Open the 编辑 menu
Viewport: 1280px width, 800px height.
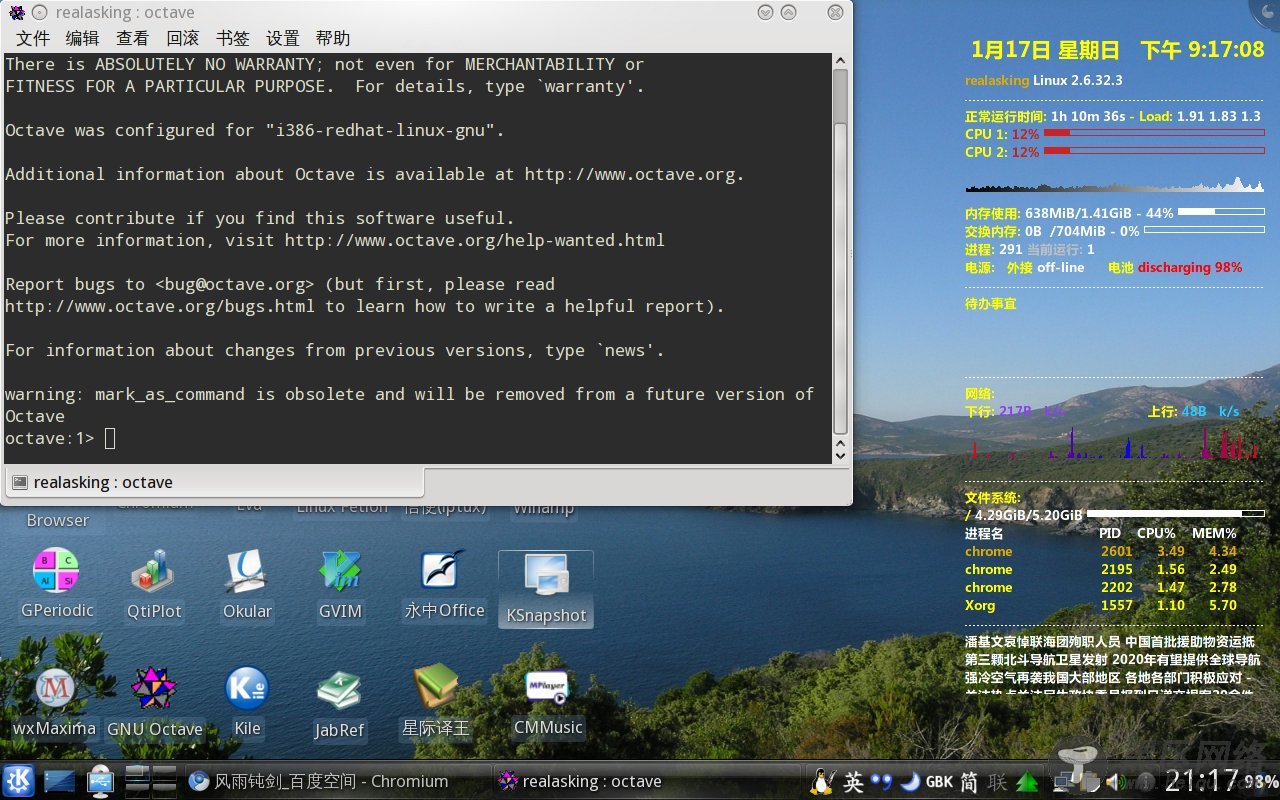click(83, 38)
